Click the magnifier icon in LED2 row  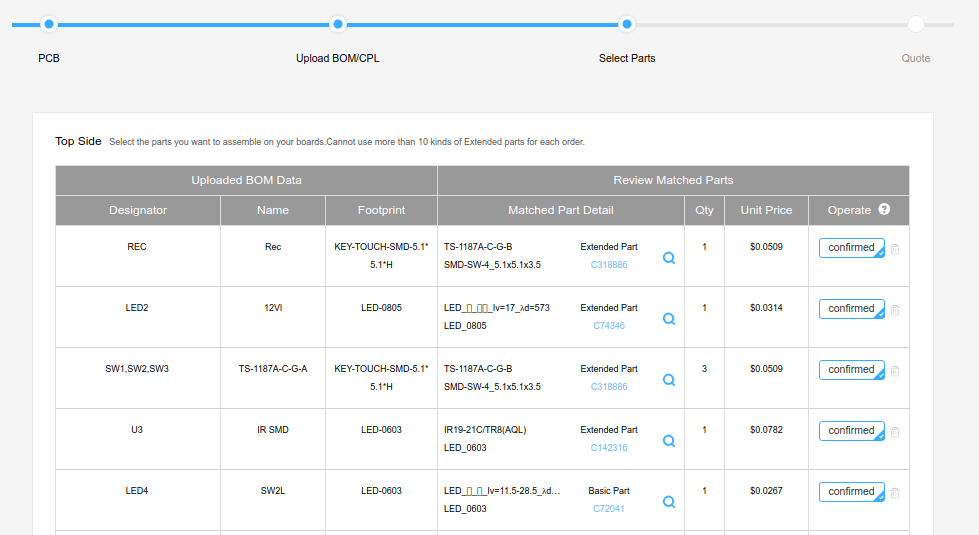(x=669, y=319)
